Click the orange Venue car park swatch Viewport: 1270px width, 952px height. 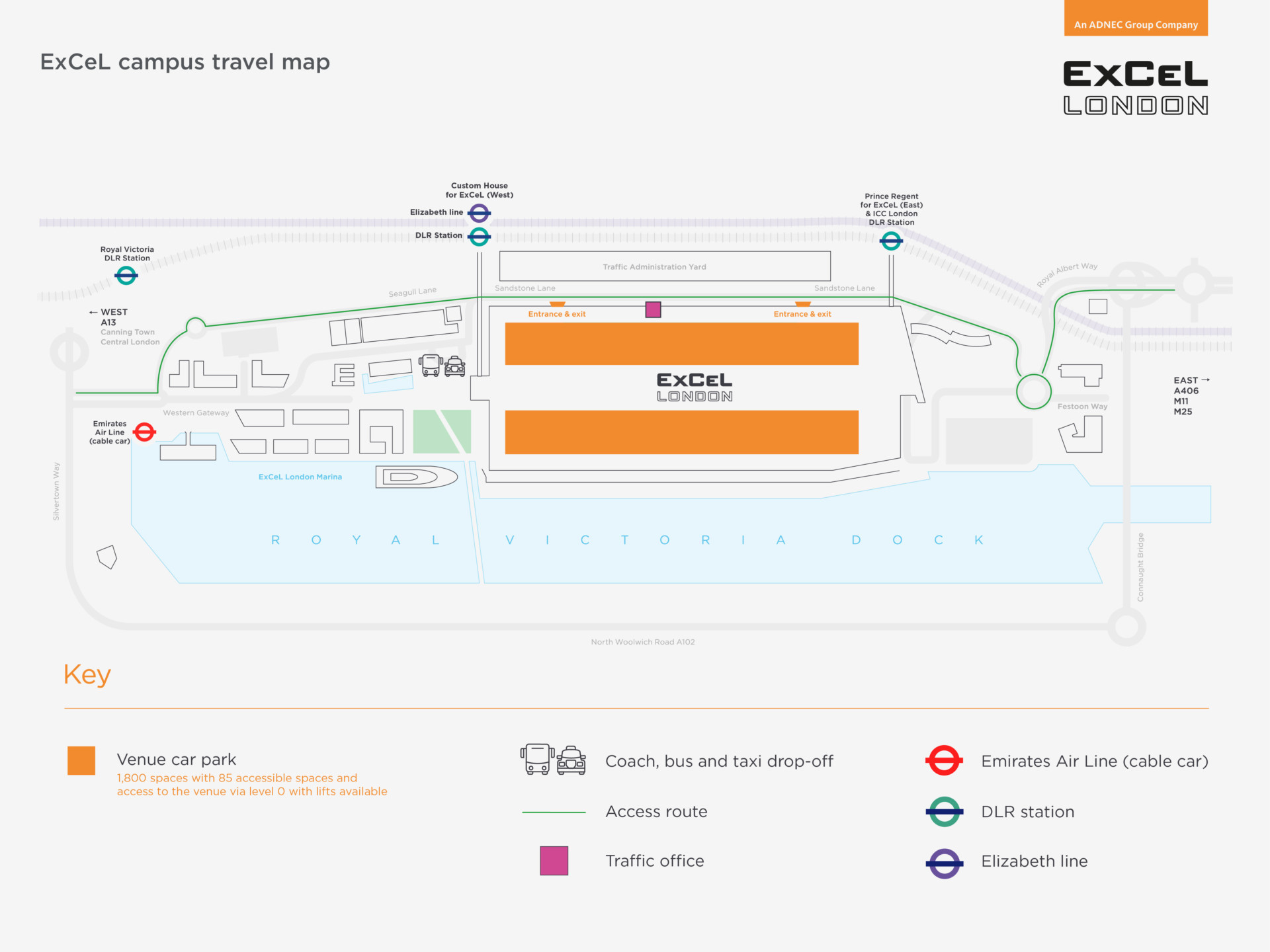[x=81, y=760]
